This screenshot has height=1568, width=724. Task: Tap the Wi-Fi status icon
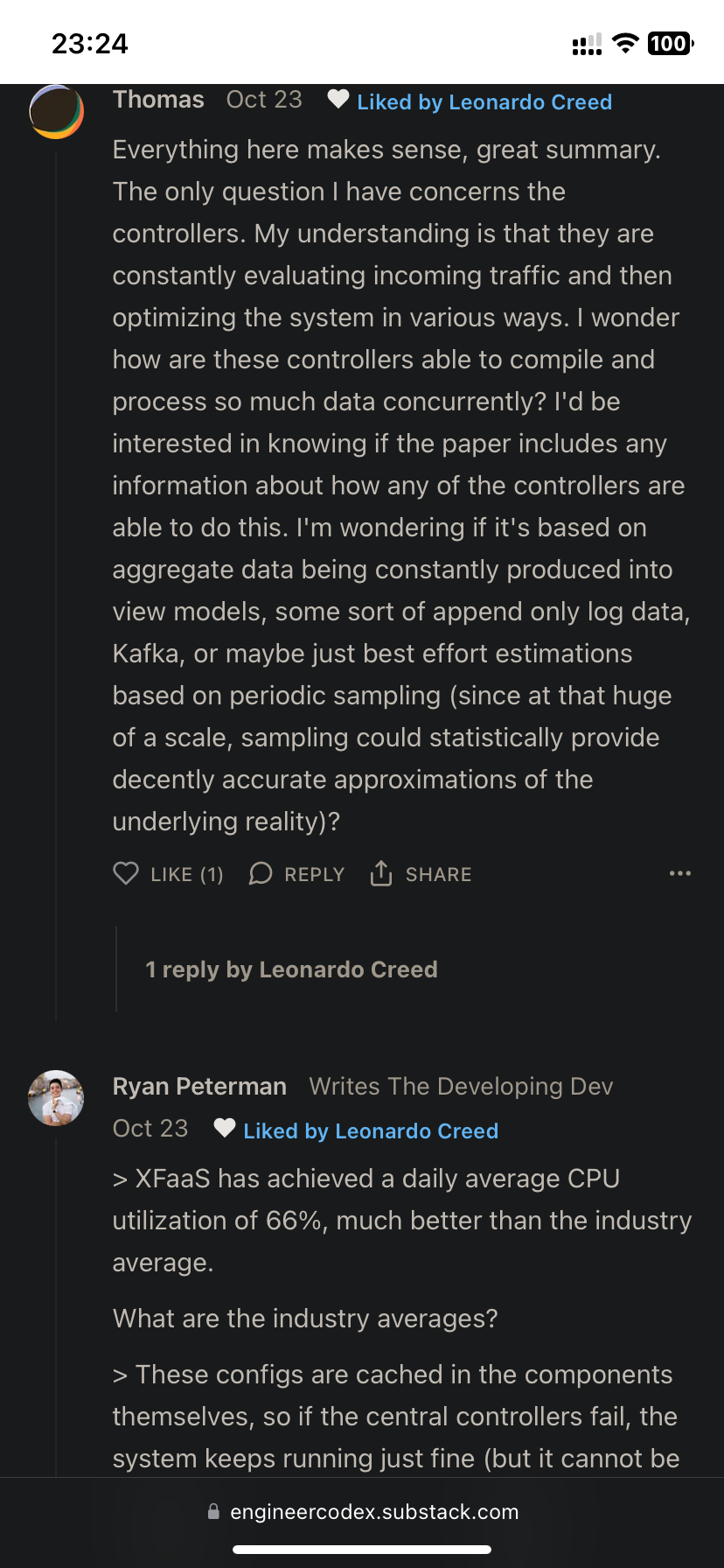(624, 44)
